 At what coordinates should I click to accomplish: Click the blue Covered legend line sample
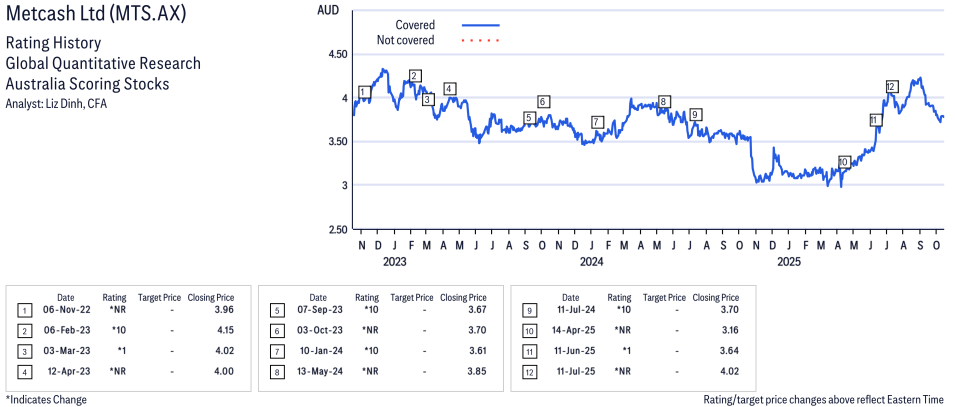[480, 25]
